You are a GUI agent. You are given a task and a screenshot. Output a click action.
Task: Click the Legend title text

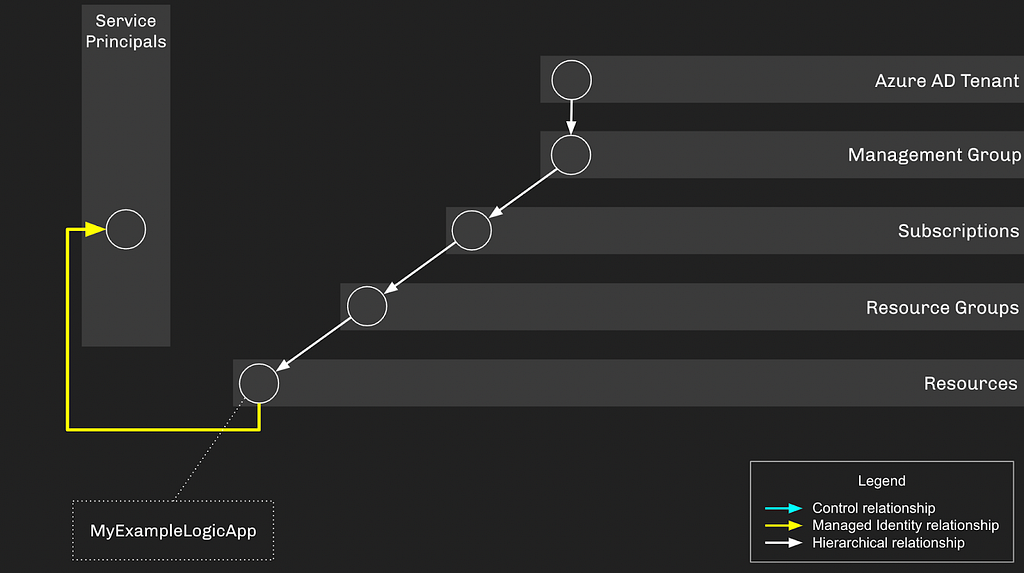click(882, 481)
